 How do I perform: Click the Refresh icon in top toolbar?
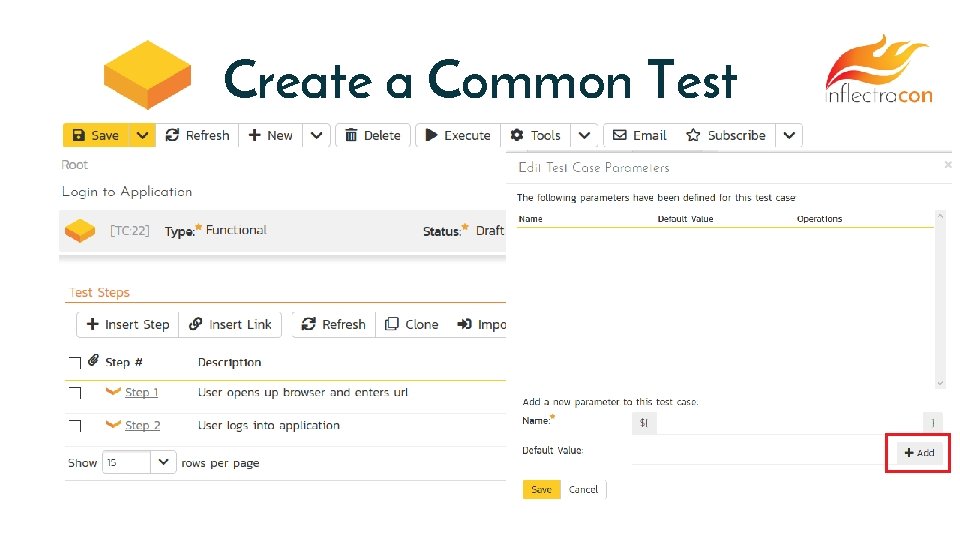[x=197, y=136]
